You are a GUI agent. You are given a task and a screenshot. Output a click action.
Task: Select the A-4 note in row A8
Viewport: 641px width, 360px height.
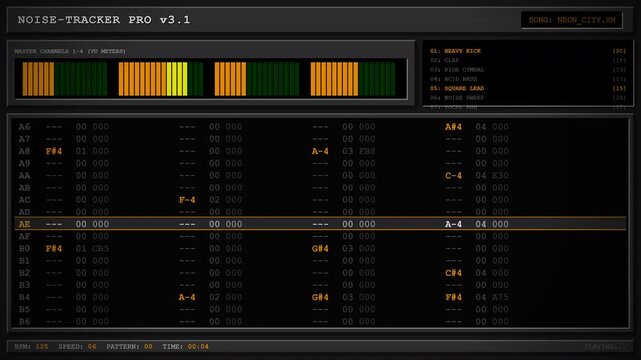[x=320, y=151]
